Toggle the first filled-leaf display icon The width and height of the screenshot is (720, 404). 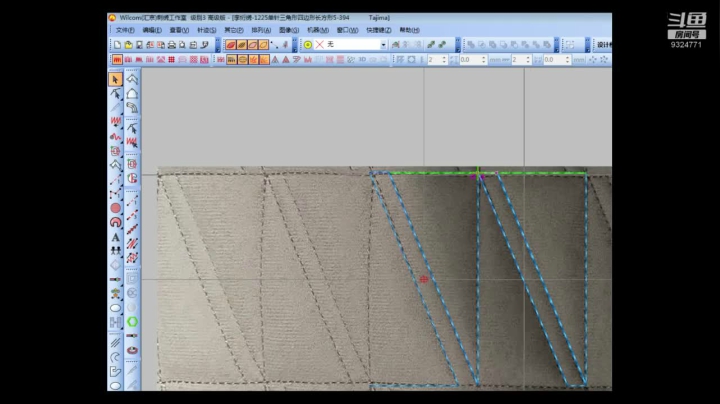[x=231, y=45]
